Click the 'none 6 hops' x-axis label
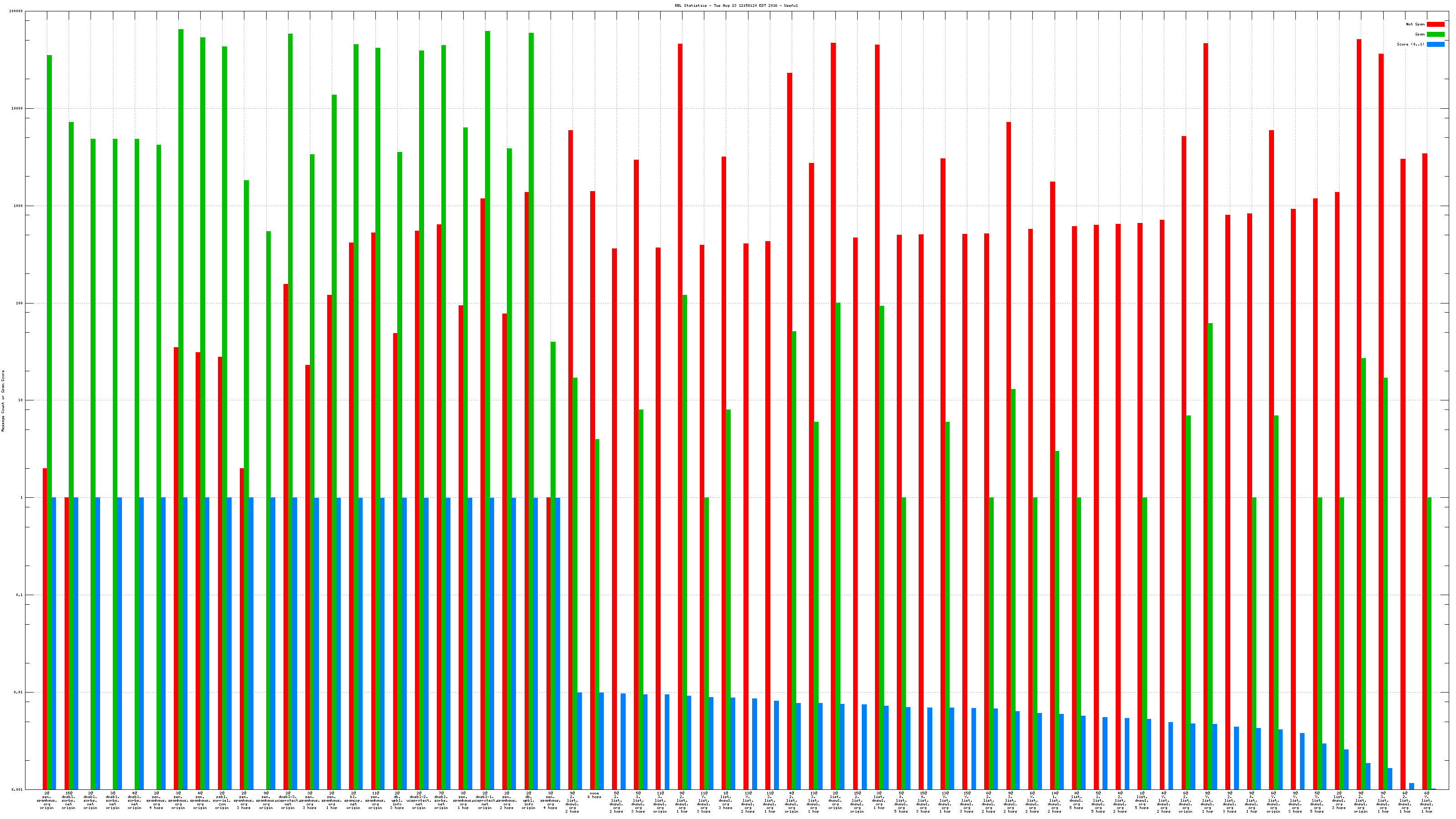The height and width of the screenshot is (819, 1456). click(594, 795)
